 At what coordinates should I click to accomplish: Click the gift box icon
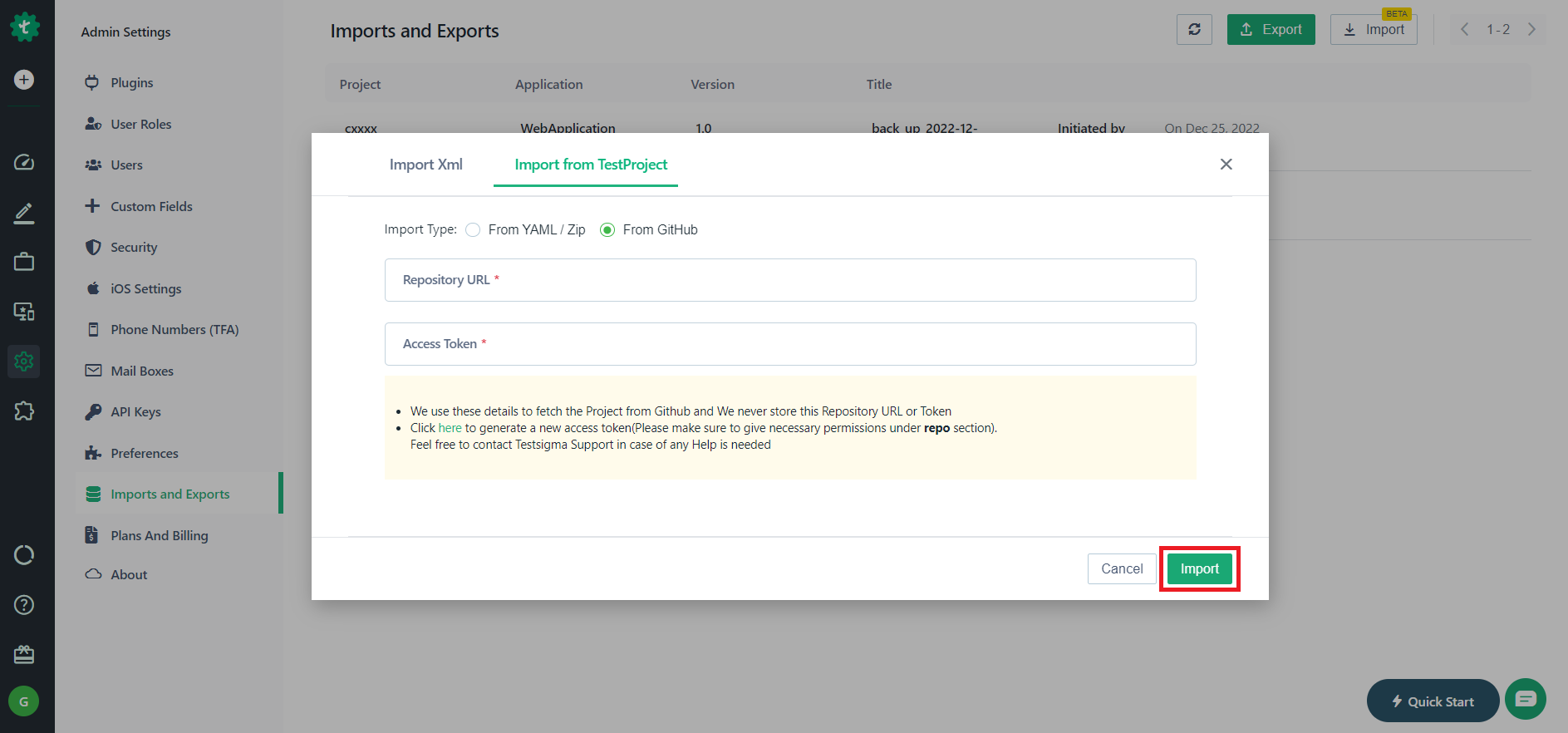click(x=24, y=655)
